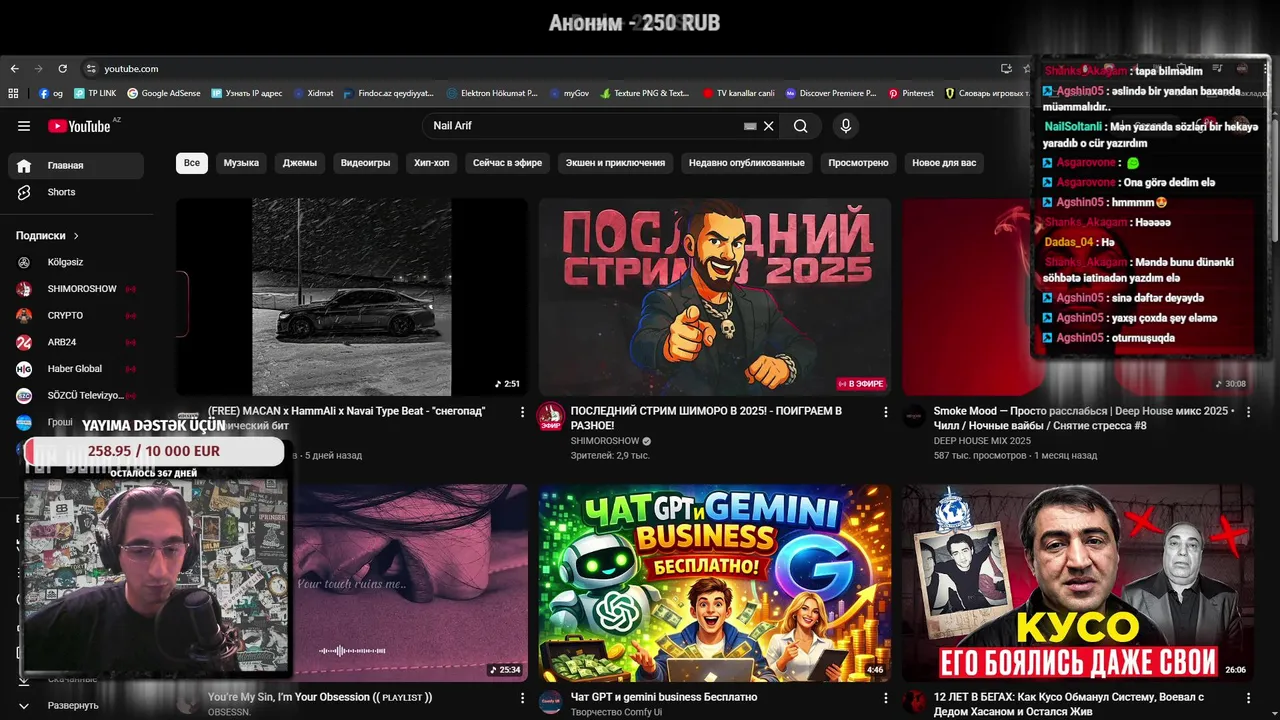The width and height of the screenshot is (1280, 720).
Task: Select the Музыка filter chip
Action: click(x=241, y=163)
